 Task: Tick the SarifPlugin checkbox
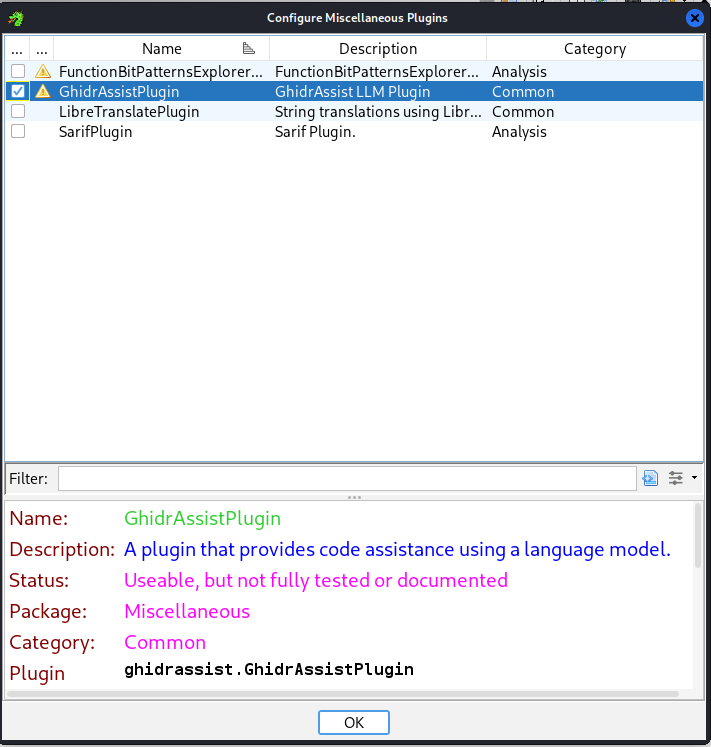click(18, 132)
